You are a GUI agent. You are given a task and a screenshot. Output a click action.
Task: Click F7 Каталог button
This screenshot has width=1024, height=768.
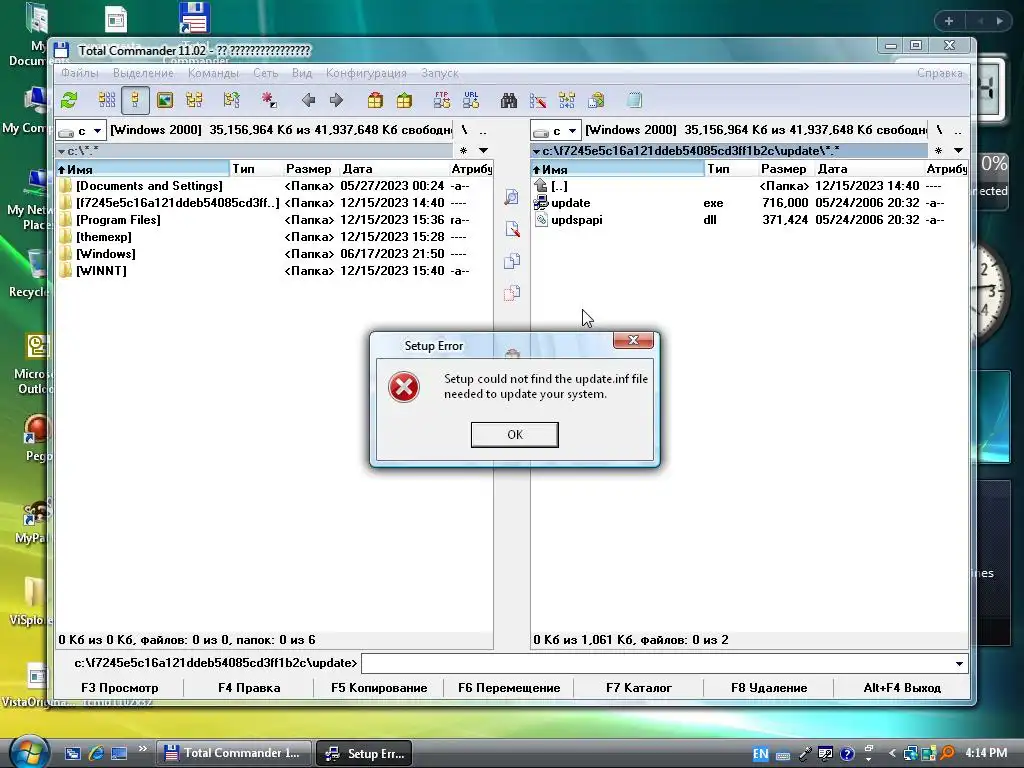coord(639,688)
